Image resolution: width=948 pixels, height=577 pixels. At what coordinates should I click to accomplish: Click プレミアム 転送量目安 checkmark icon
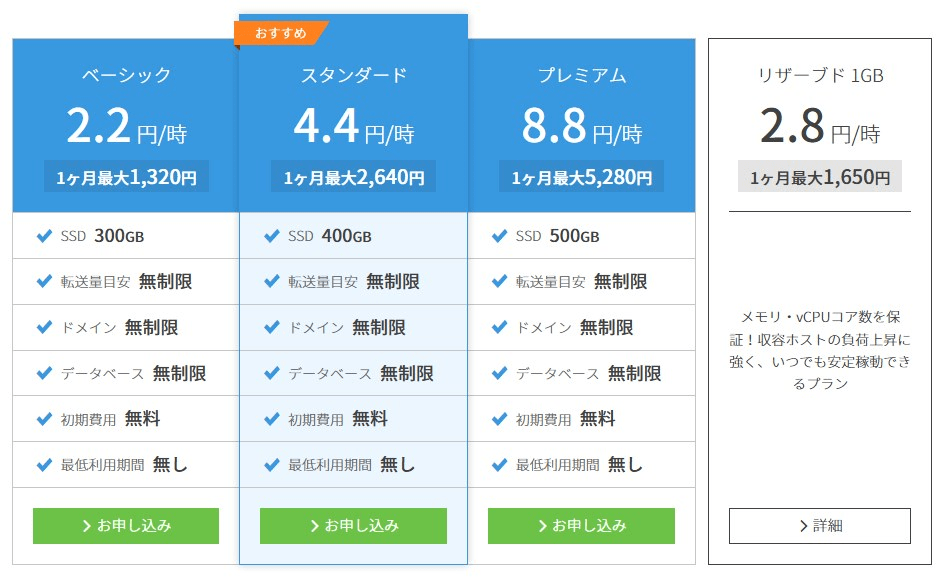pos(499,281)
